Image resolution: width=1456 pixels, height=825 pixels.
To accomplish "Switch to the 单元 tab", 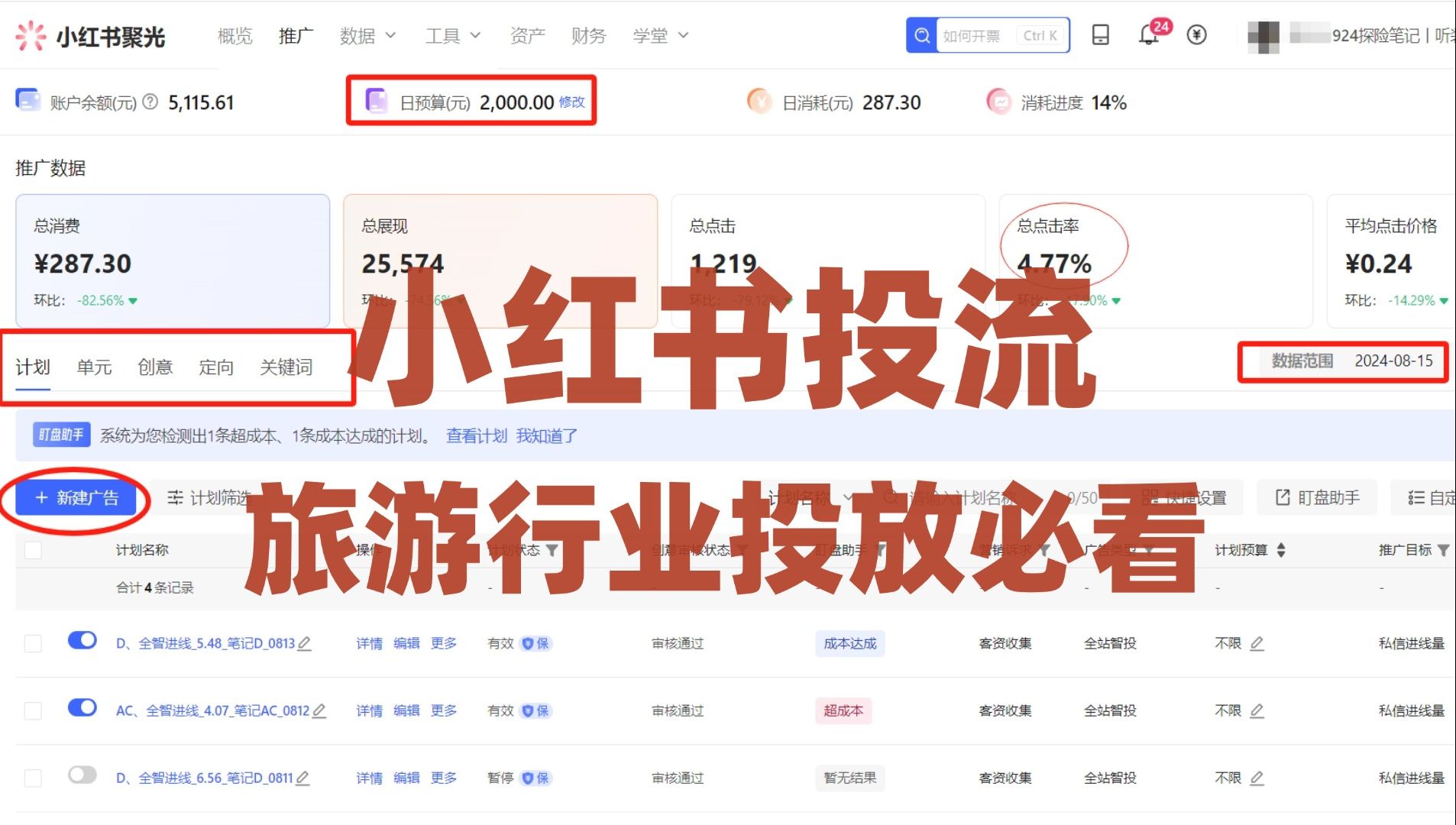I will pos(94,367).
